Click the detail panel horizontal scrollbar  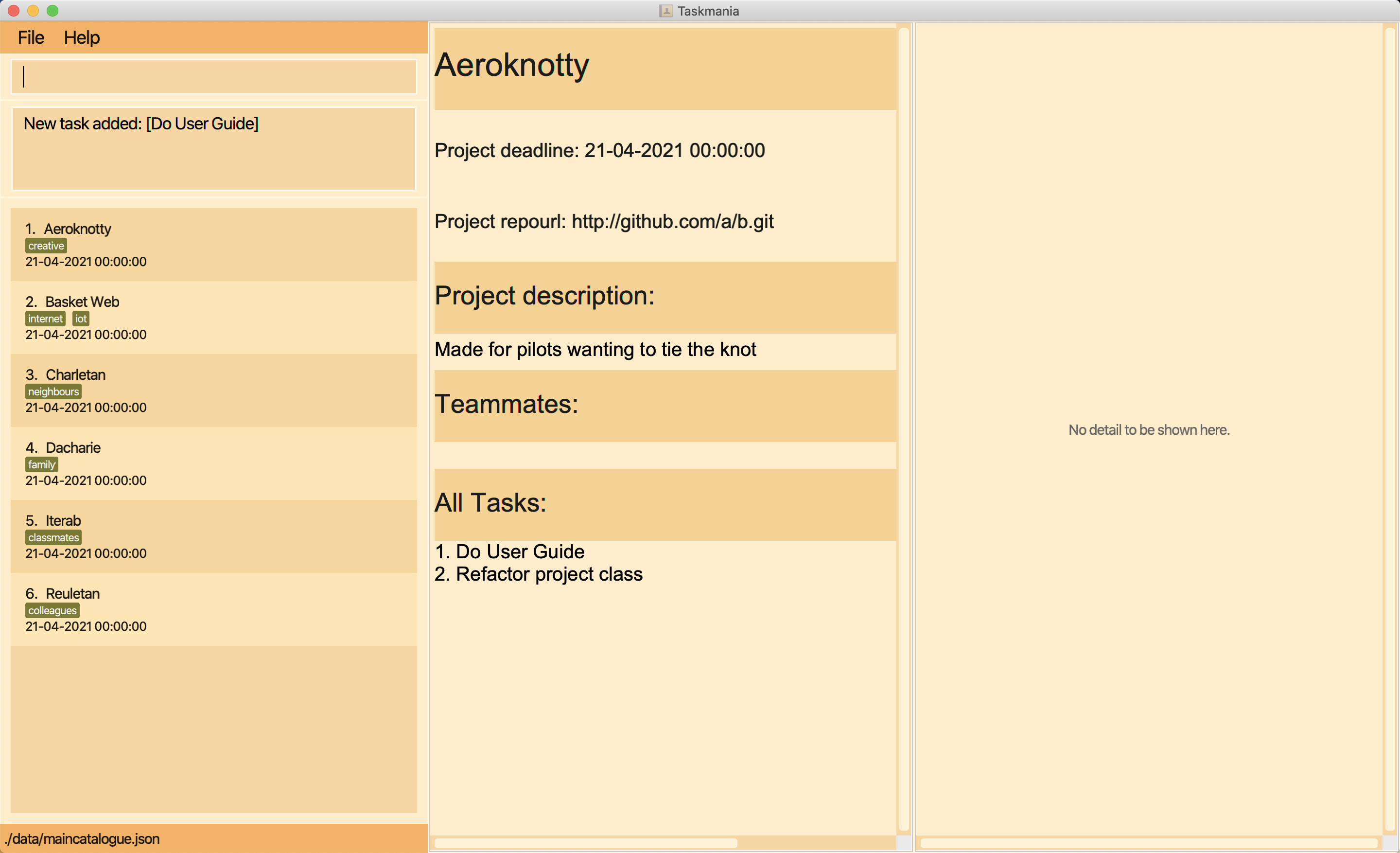pos(1148,843)
